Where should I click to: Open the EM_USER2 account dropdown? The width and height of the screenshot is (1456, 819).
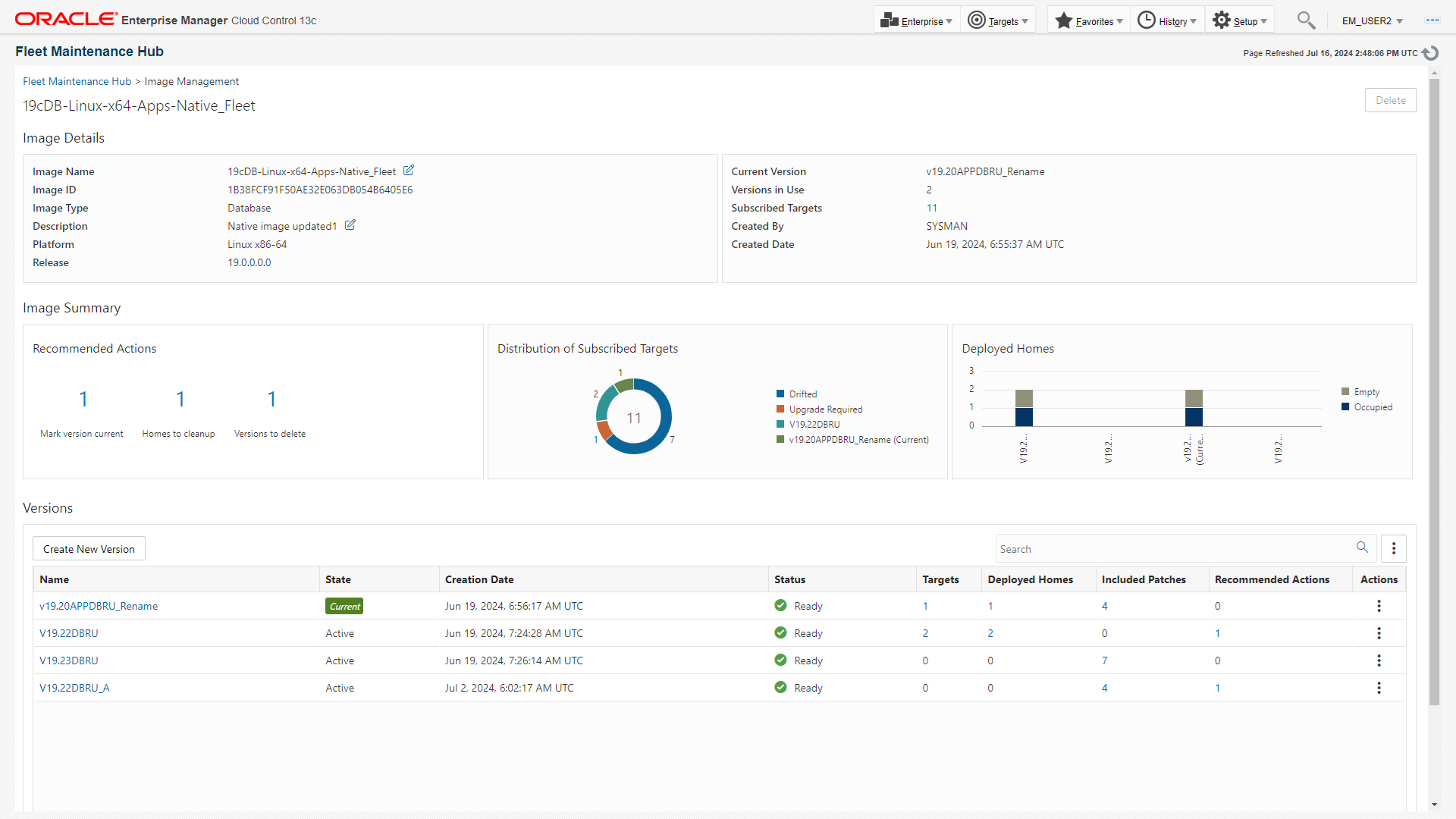click(1372, 20)
